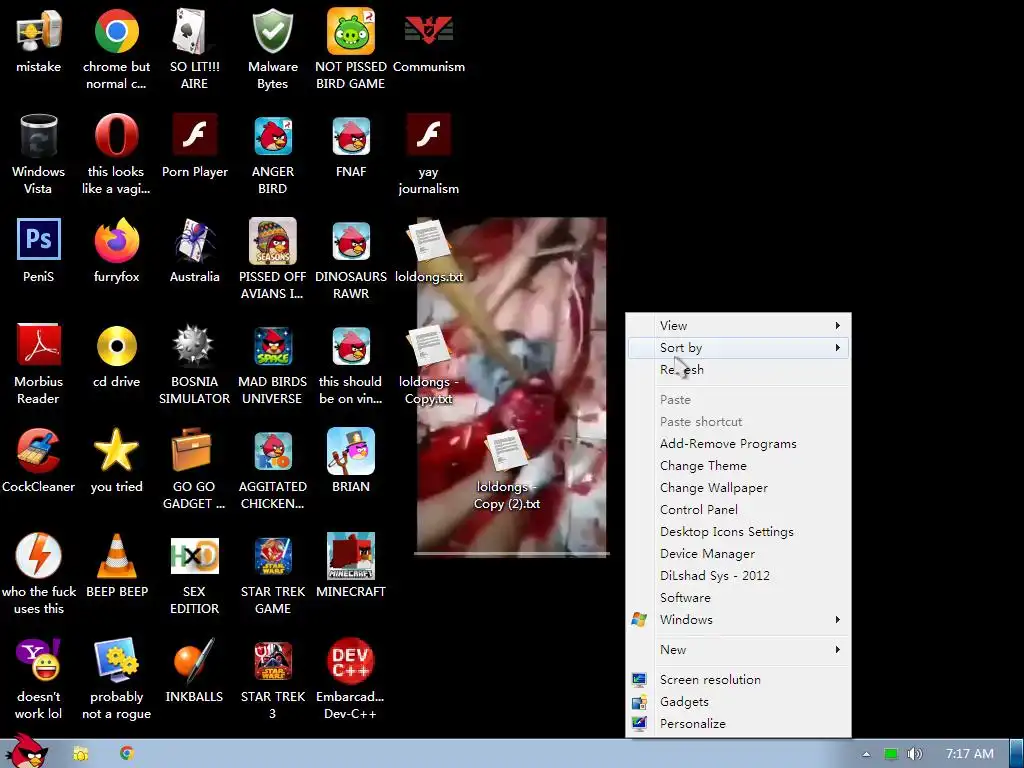Select the 'yay journalism' Flash icon

pyautogui.click(x=428, y=136)
